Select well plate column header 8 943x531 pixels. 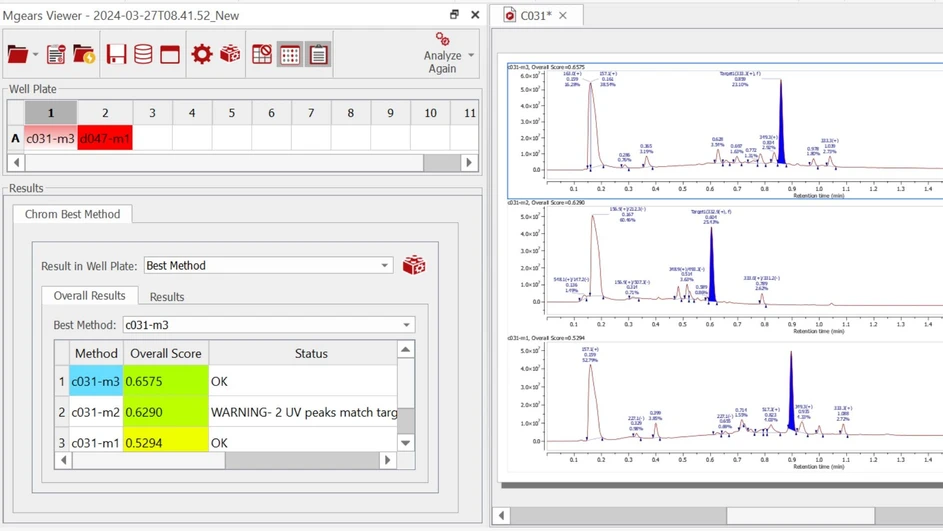click(x=351, y=112)
